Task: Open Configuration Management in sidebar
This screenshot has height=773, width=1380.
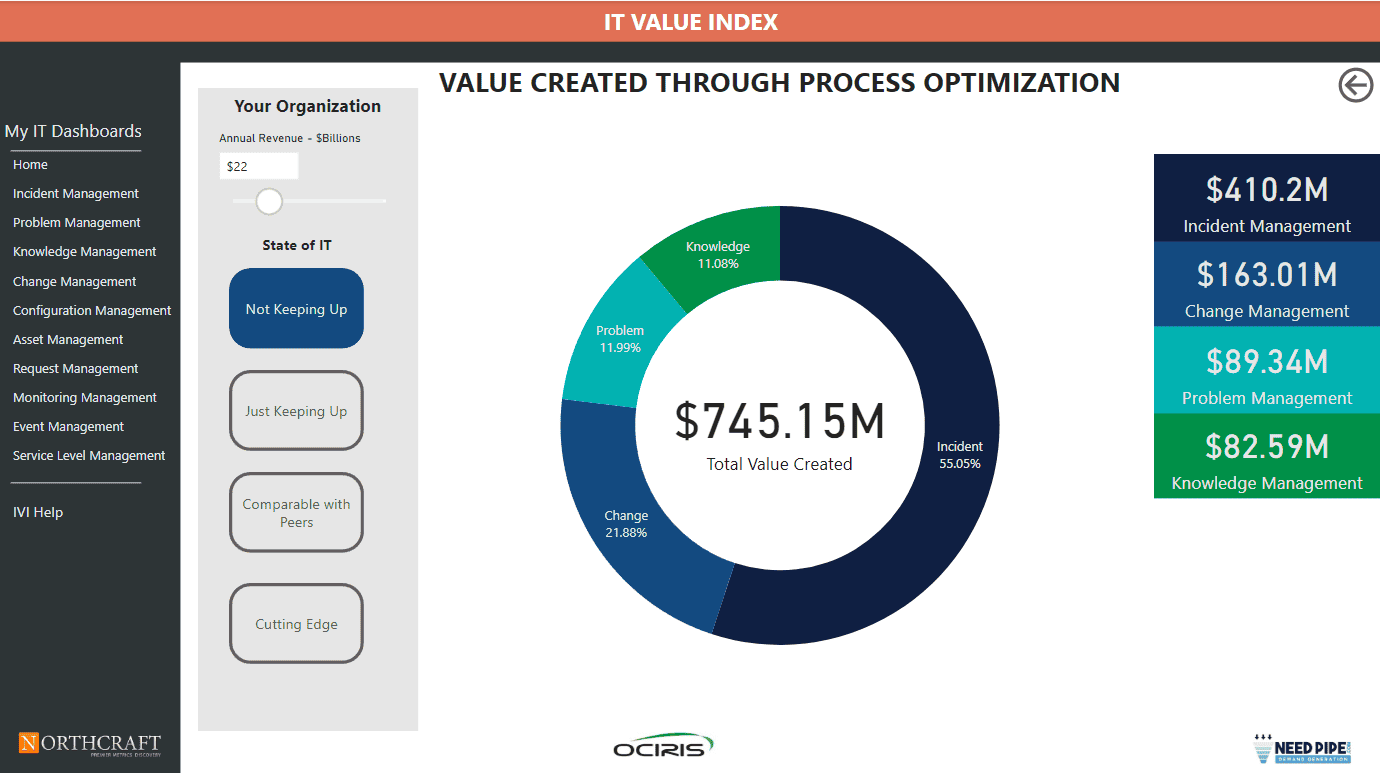Action: [x=92, y=311]
